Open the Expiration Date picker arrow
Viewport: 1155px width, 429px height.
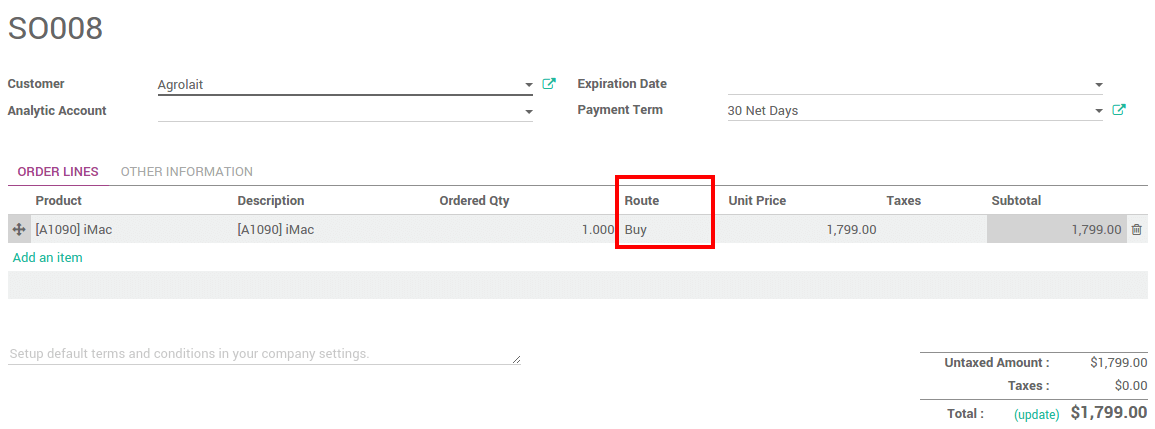pyautogui.click(x=1098, y=85)
